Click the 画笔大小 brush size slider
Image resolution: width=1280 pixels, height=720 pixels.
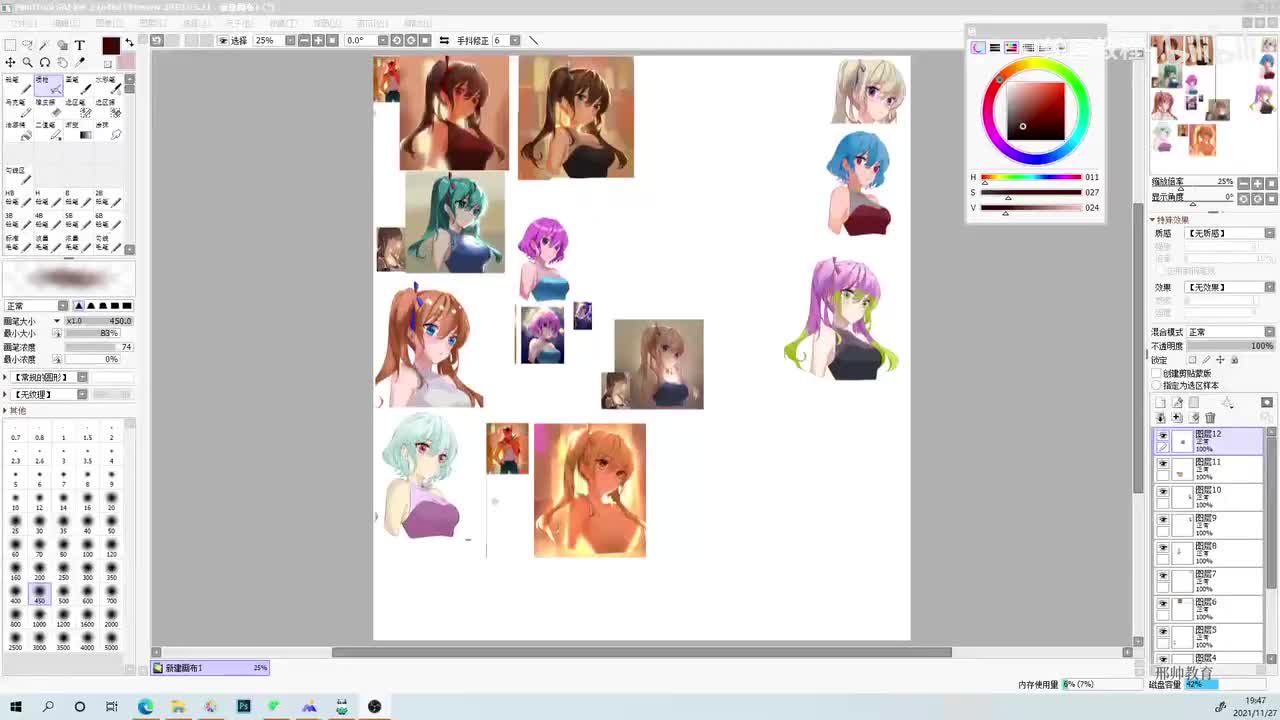click(99, 321)
